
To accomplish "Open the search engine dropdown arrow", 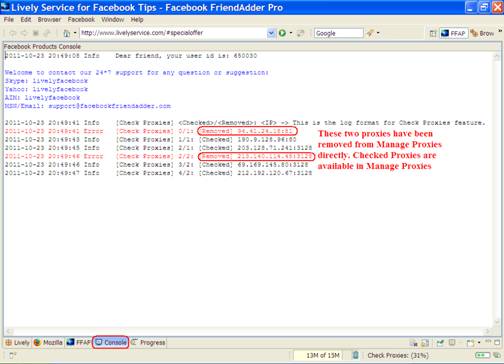I will coord(378,33).
